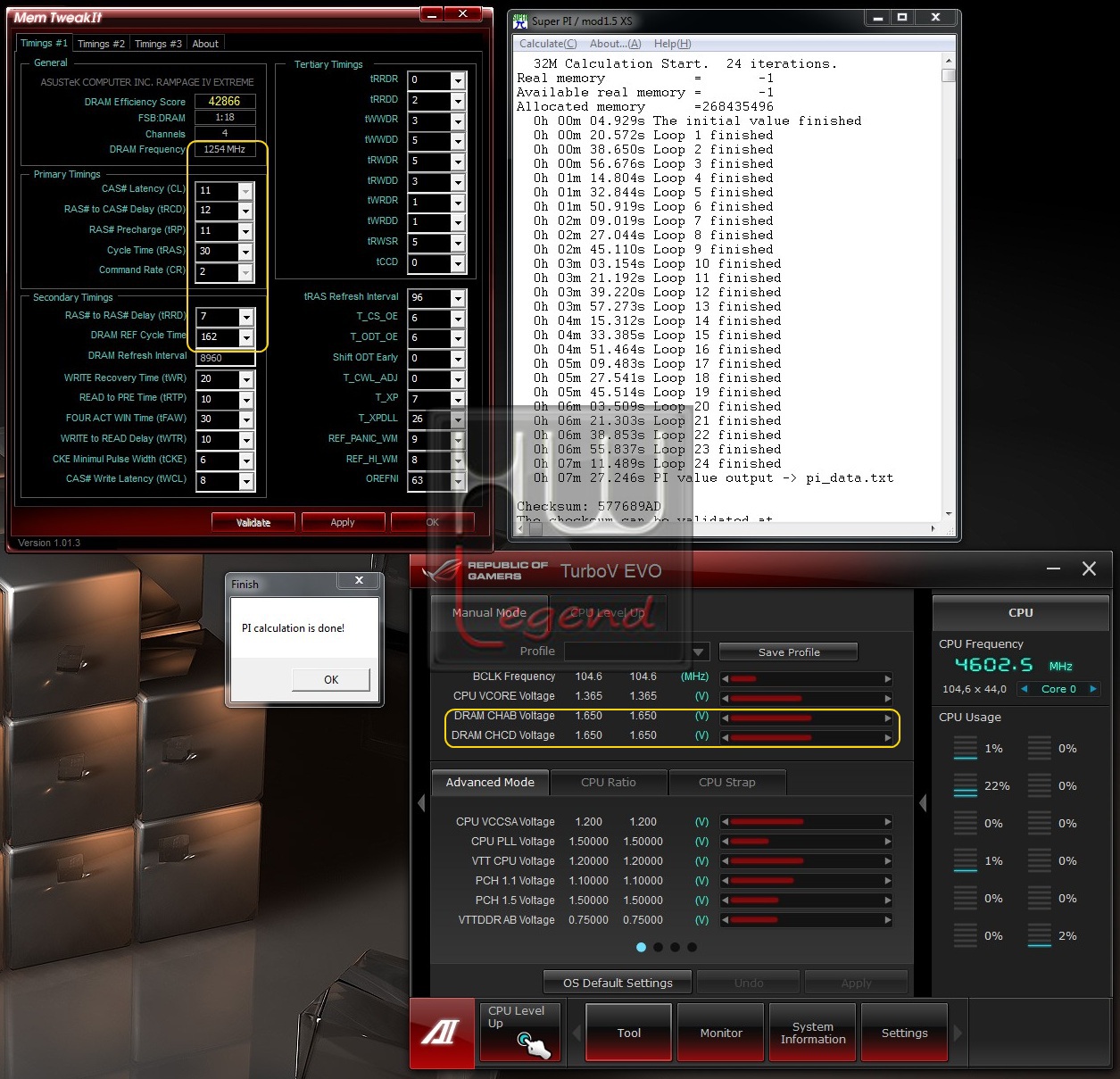The width and height of the screenshot is (1120, 1079).
Task: Switch to CPU Strap tab
Action: (726, 783)
